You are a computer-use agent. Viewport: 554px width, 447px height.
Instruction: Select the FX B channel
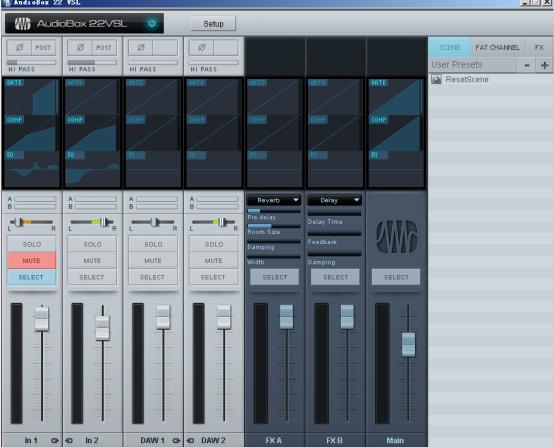(x=335, y=277)
